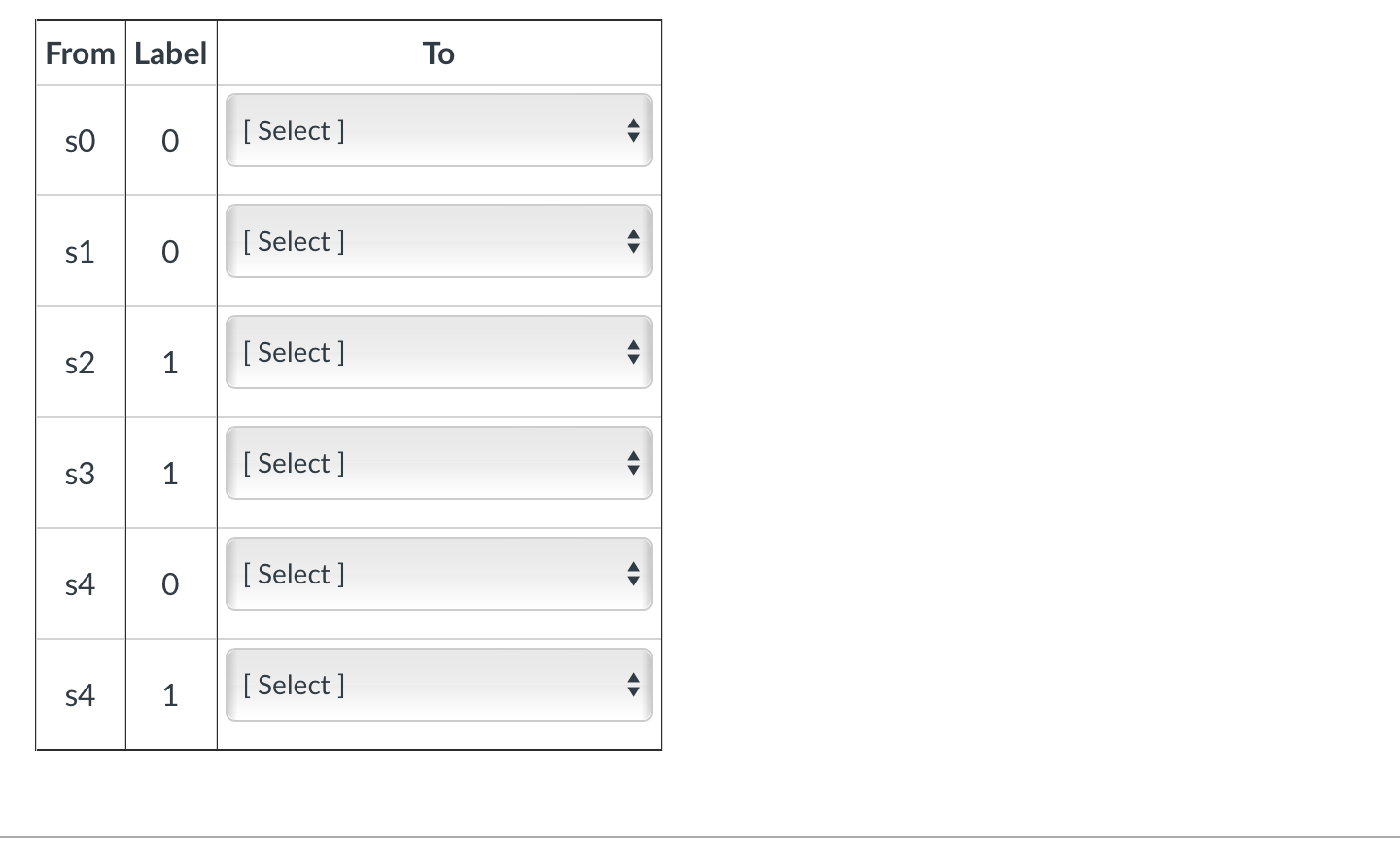The image size is (1400, 848).
Task: Click the up-down arrows on the fifth dropdown
Action: (x=632, y=574)
